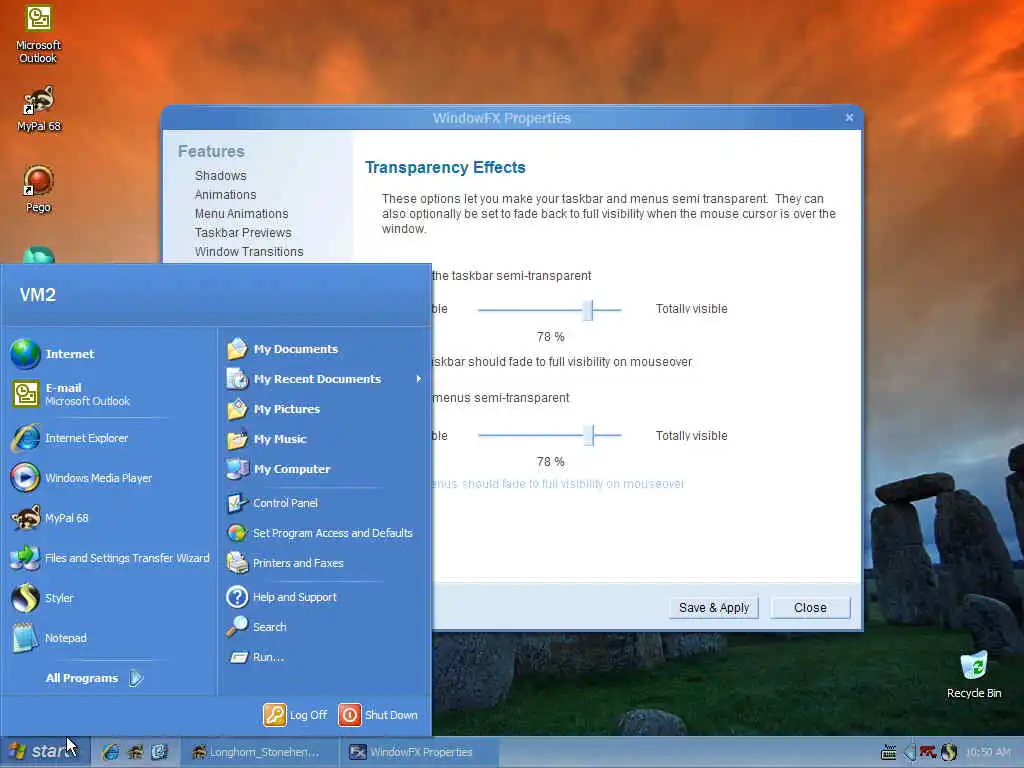The height and width of the screenshot is (768, 1024).
Task: Open Help and Support
Action: point(281,597)
